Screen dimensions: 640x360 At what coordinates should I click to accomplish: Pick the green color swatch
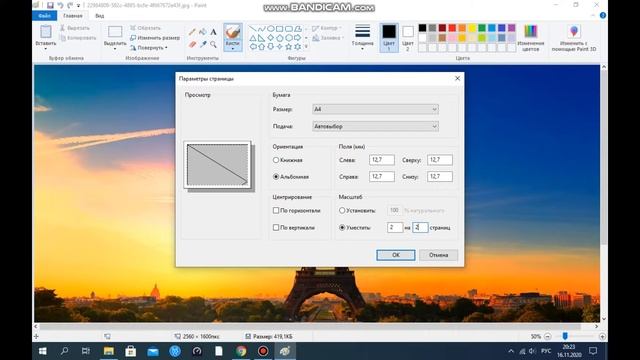tap(482, 28)
